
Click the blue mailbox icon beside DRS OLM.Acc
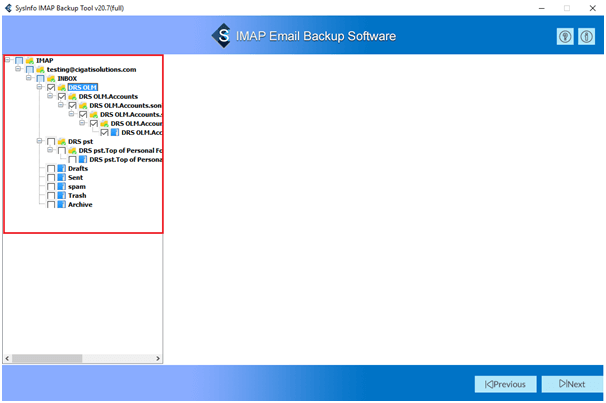pos(115,133)
